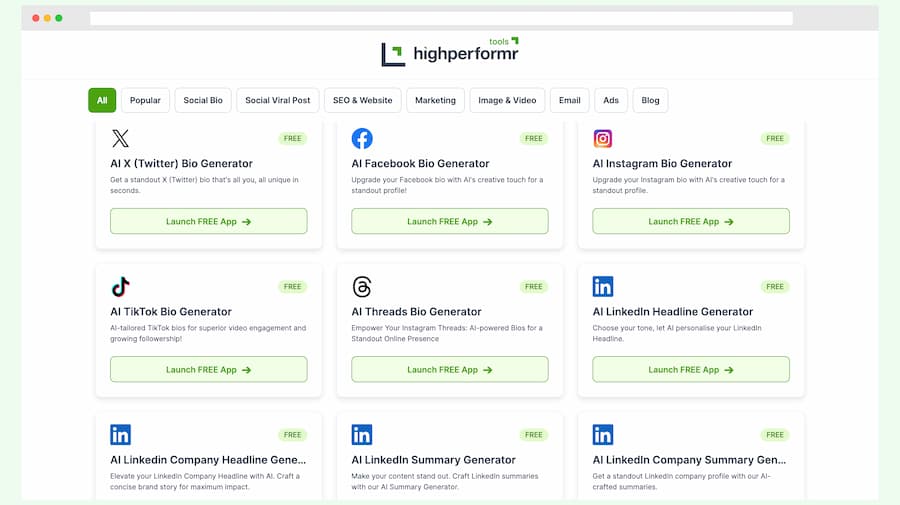The image size is (900, 505).
Task: Click description 'Upgrade your Instagram bio'
Action: click(688, 185)
